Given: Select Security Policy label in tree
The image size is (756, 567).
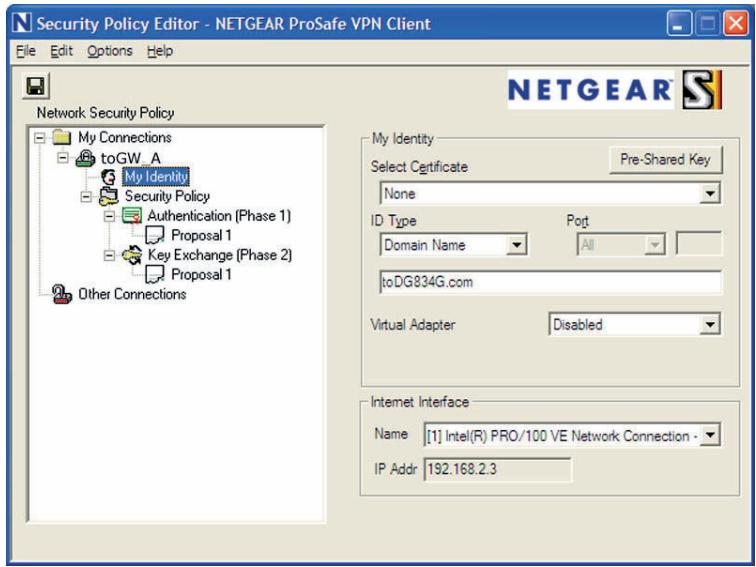Looking at the screenshot, I should (x=167, y=196).
